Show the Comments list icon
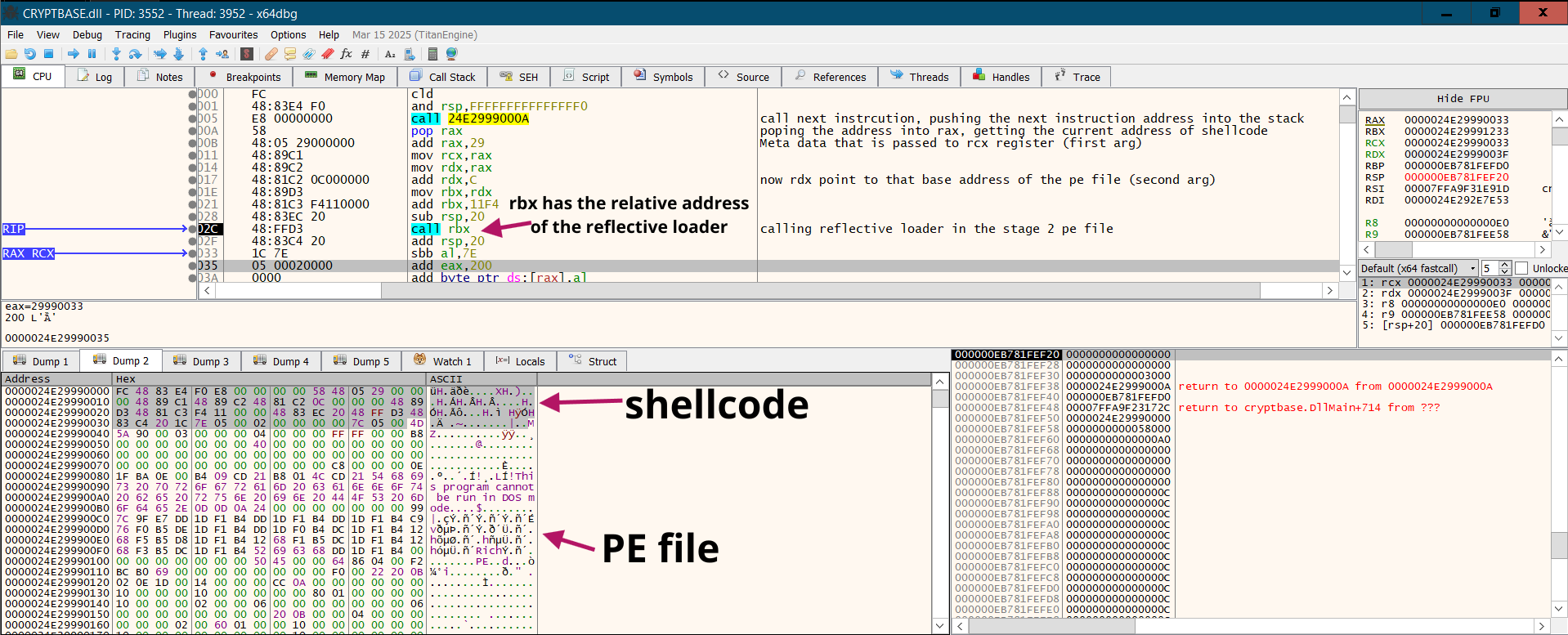This screenshot has height=635, width=1568. point(289,54)
